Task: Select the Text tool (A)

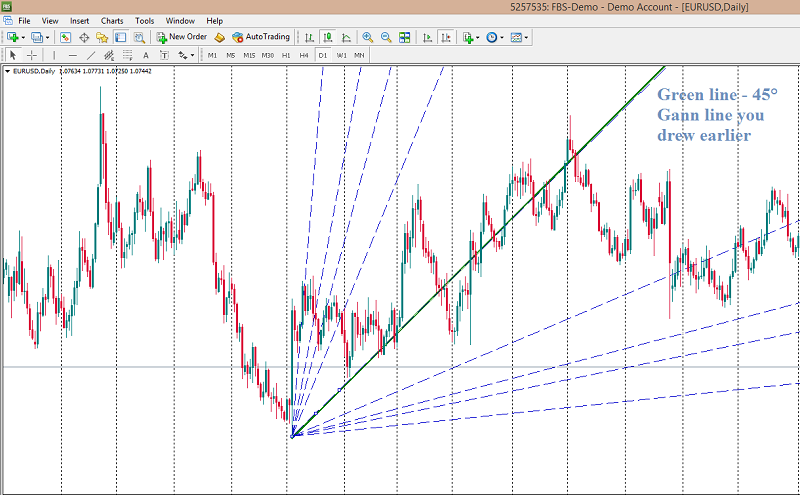Action: point(146,55)
